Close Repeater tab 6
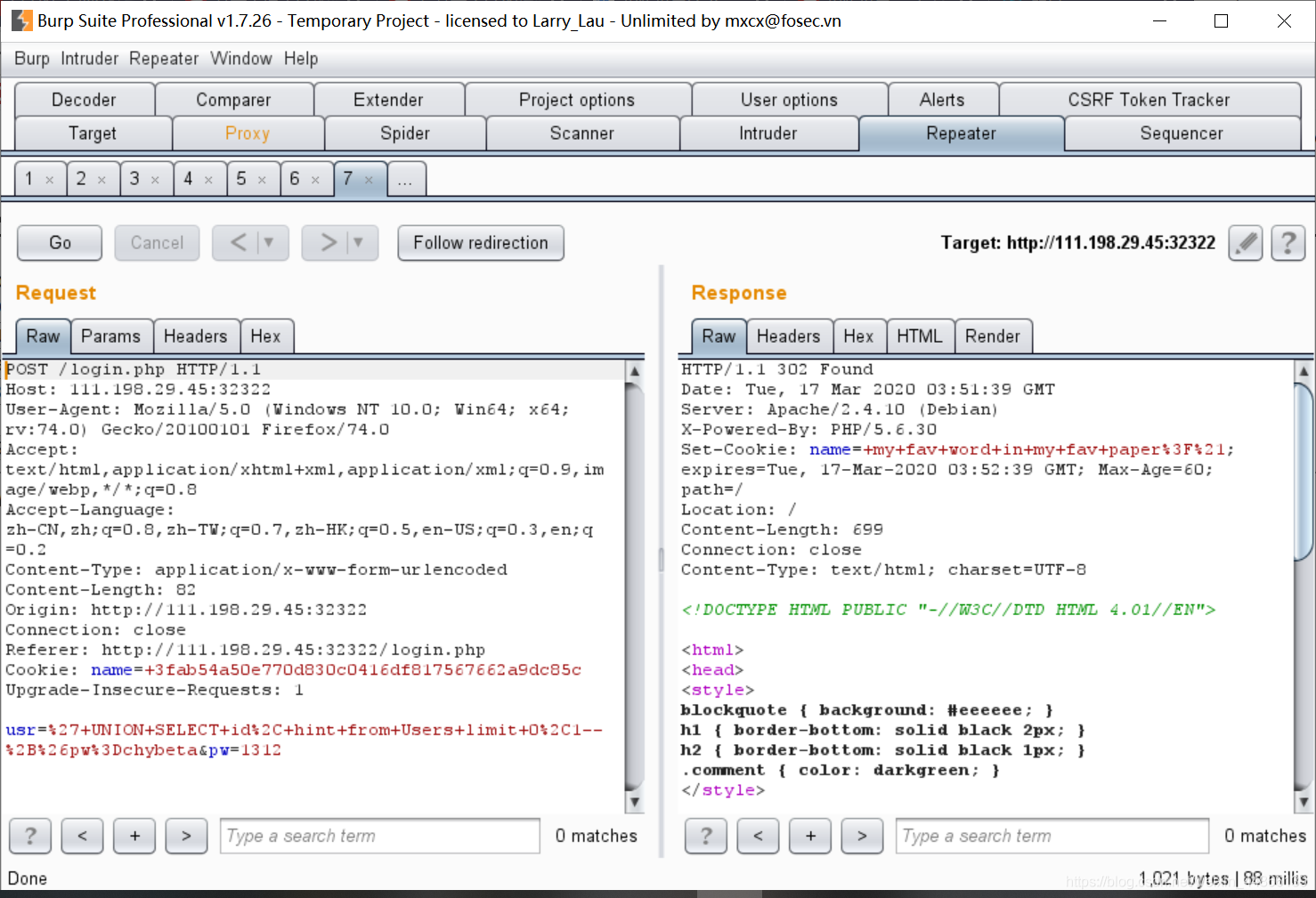The height and width of the screenshot is (898, 1316). point(315,180)
